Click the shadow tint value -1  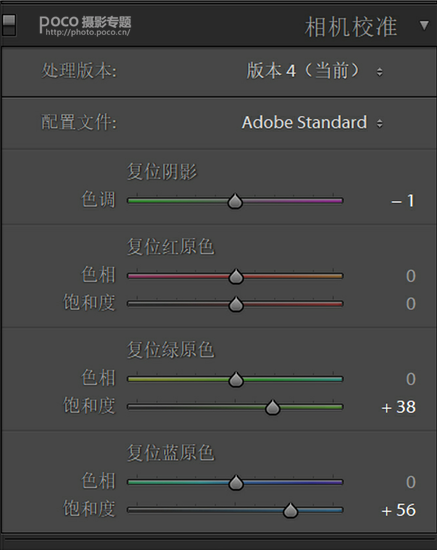pos(403,201)
